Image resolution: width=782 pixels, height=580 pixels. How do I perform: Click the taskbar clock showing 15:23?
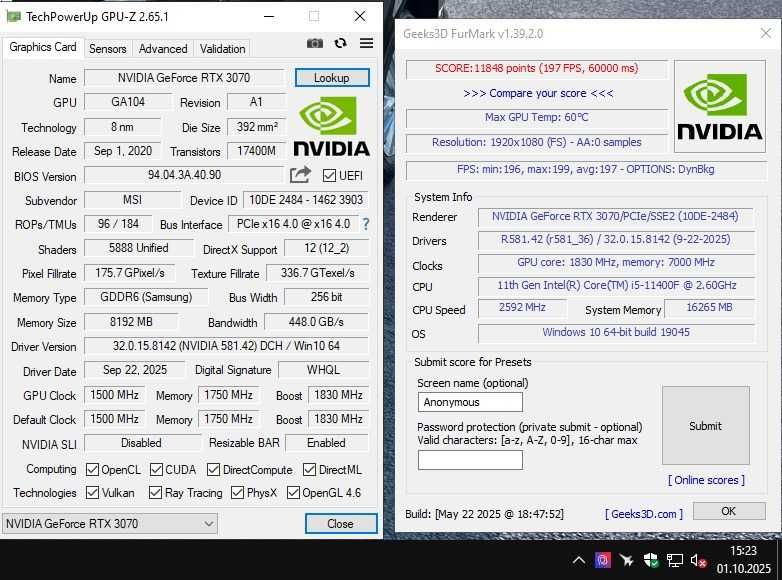tap(743, 551)
